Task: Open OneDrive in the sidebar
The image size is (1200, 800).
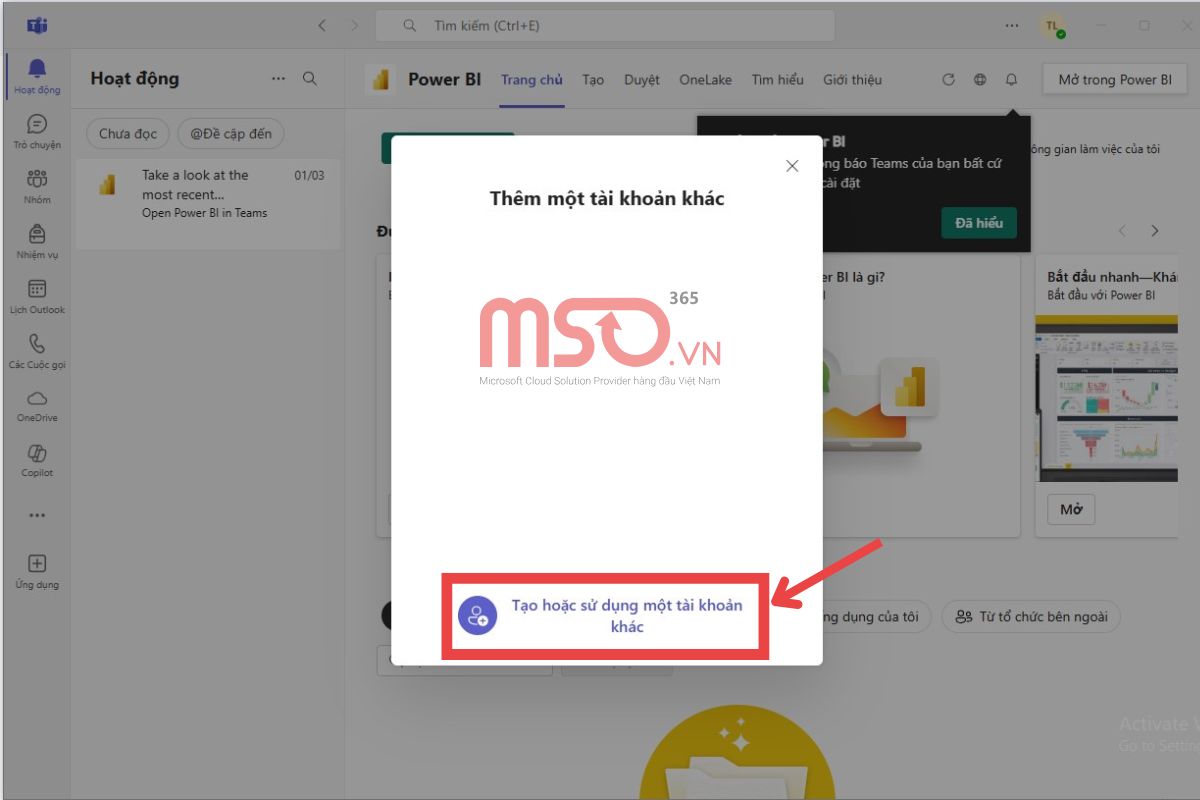Action: point(37,405)
